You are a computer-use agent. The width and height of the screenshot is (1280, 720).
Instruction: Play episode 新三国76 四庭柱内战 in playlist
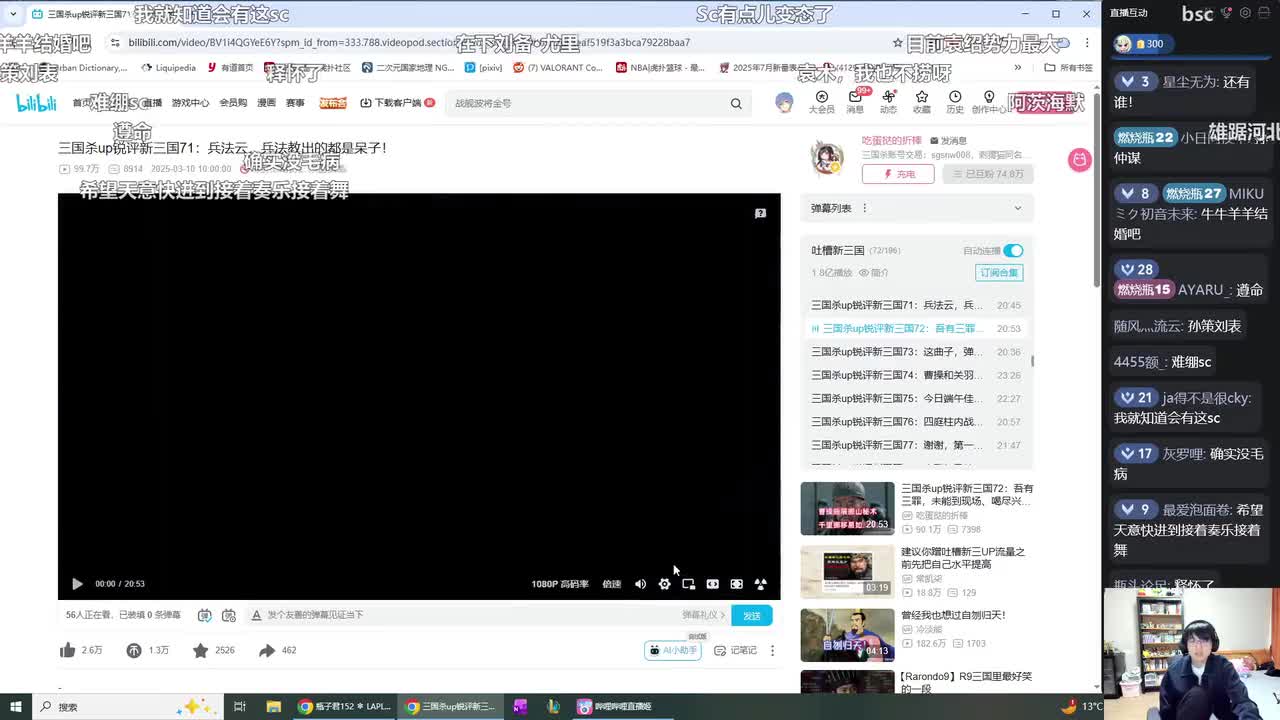click(x=916, y=422)
